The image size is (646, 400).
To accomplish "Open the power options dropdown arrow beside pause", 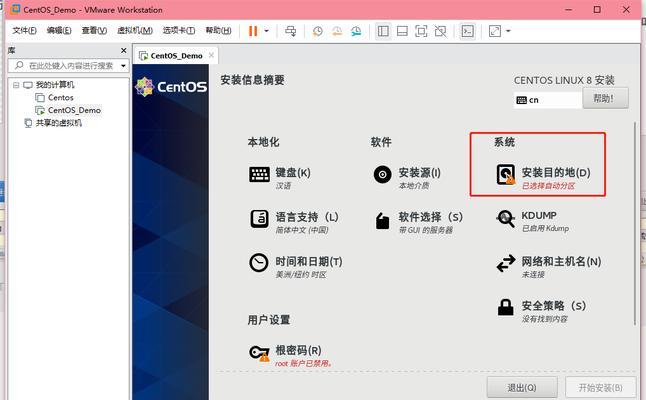I will [x=266, y=31].
